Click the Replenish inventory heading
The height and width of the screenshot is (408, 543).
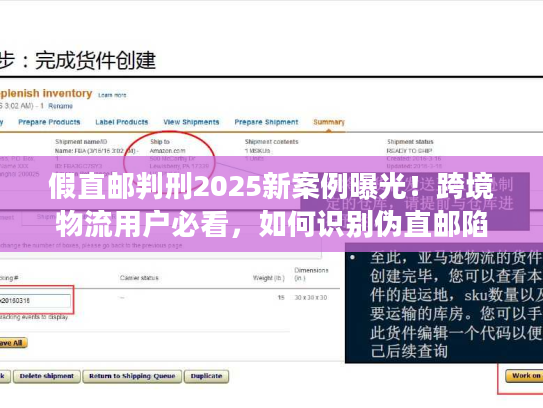pyautogui.click(x=46, y=94)
